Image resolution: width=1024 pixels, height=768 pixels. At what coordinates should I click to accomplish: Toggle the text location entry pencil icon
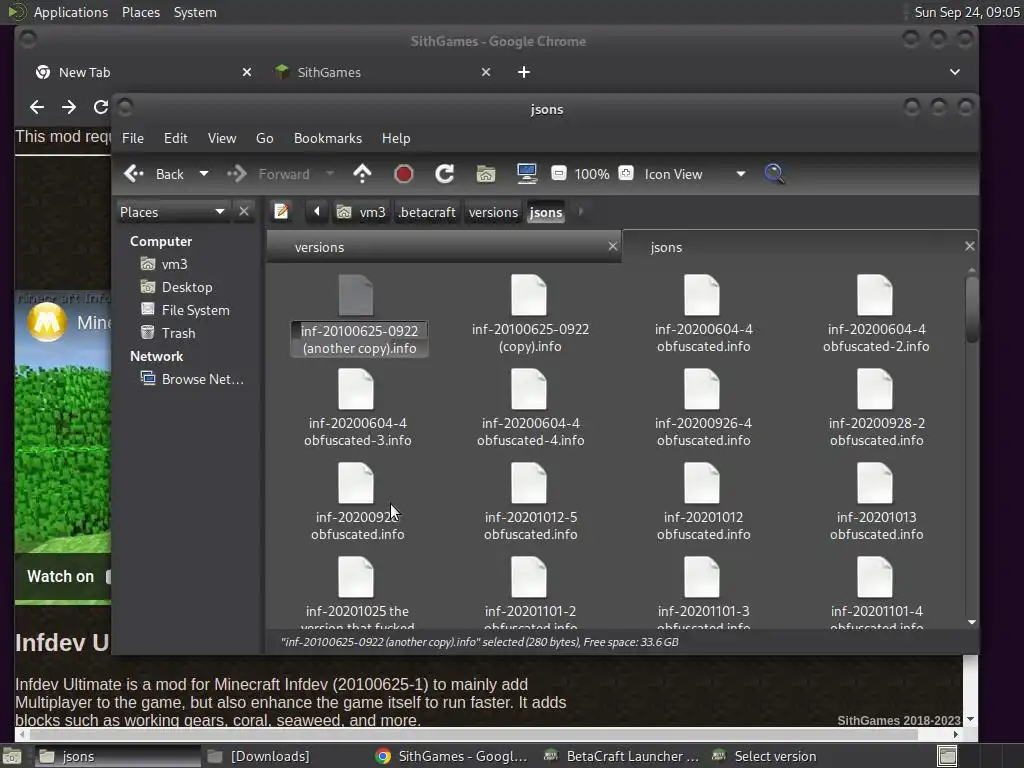281,212
